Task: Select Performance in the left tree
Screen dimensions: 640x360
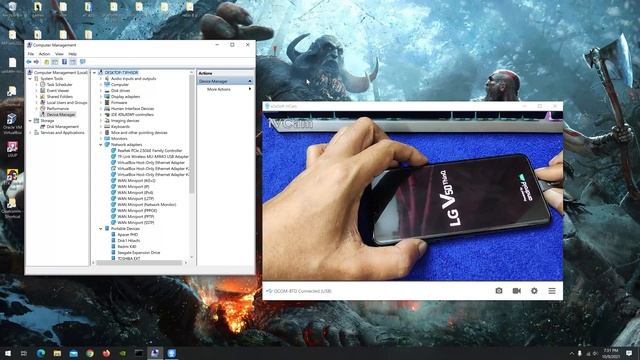Action: pos(57,109)
